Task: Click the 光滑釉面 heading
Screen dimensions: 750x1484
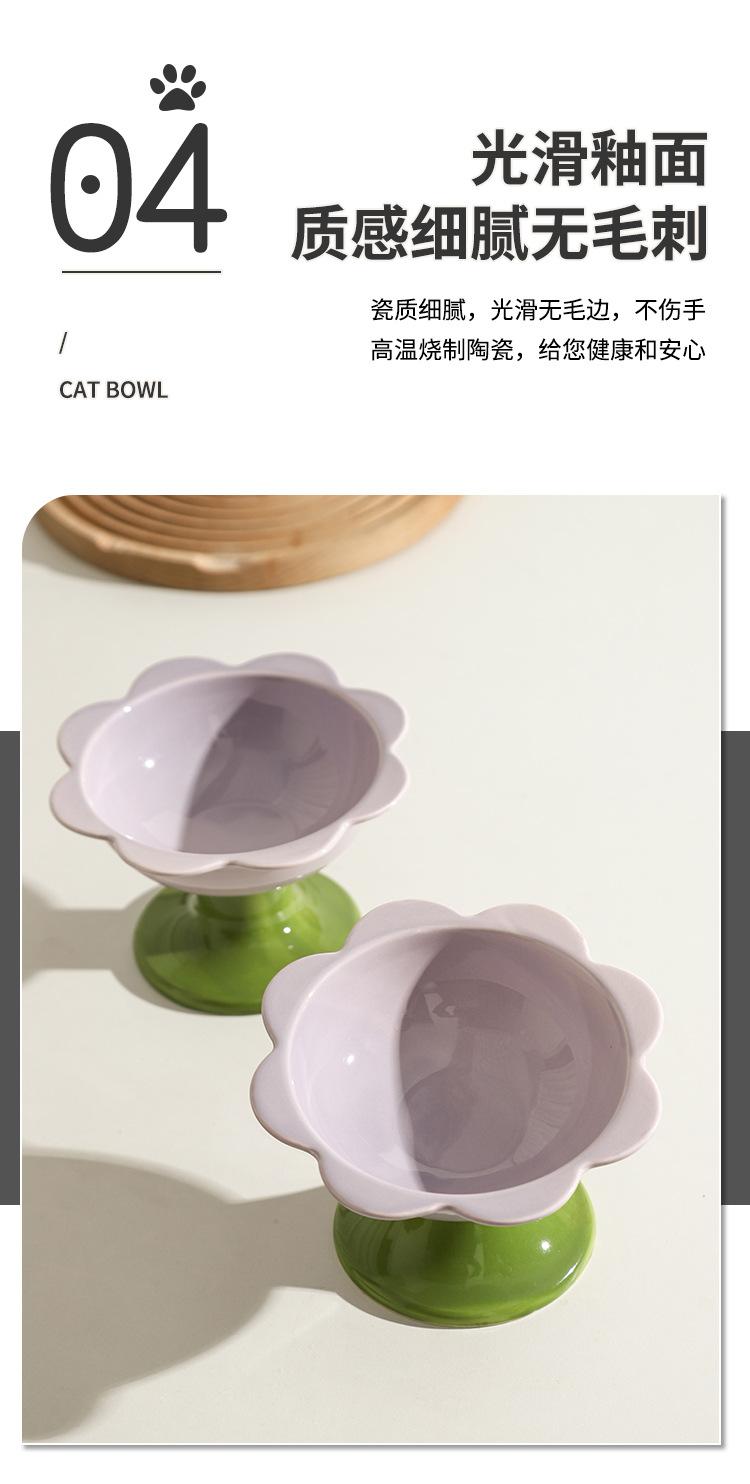Action: point(588,157)
